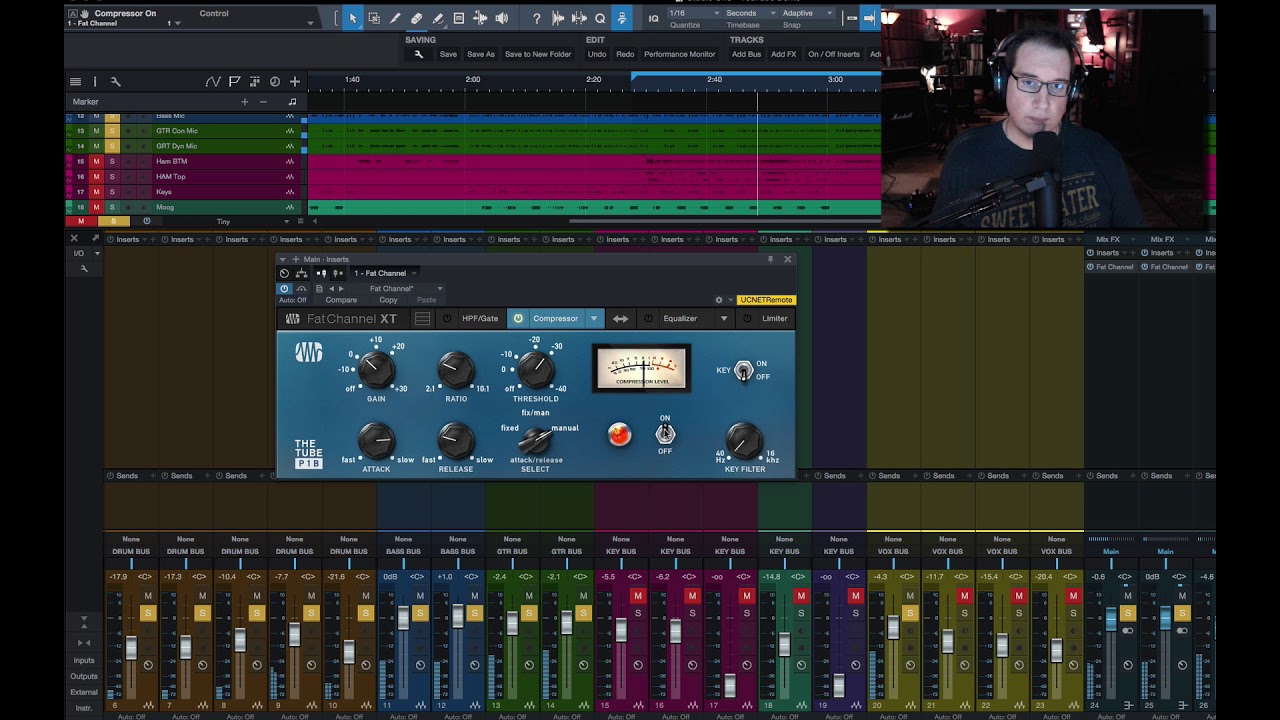Viewport: 1280px width, 720px height.
Task: Open the Performance Monitor
Action: point(680,54)
